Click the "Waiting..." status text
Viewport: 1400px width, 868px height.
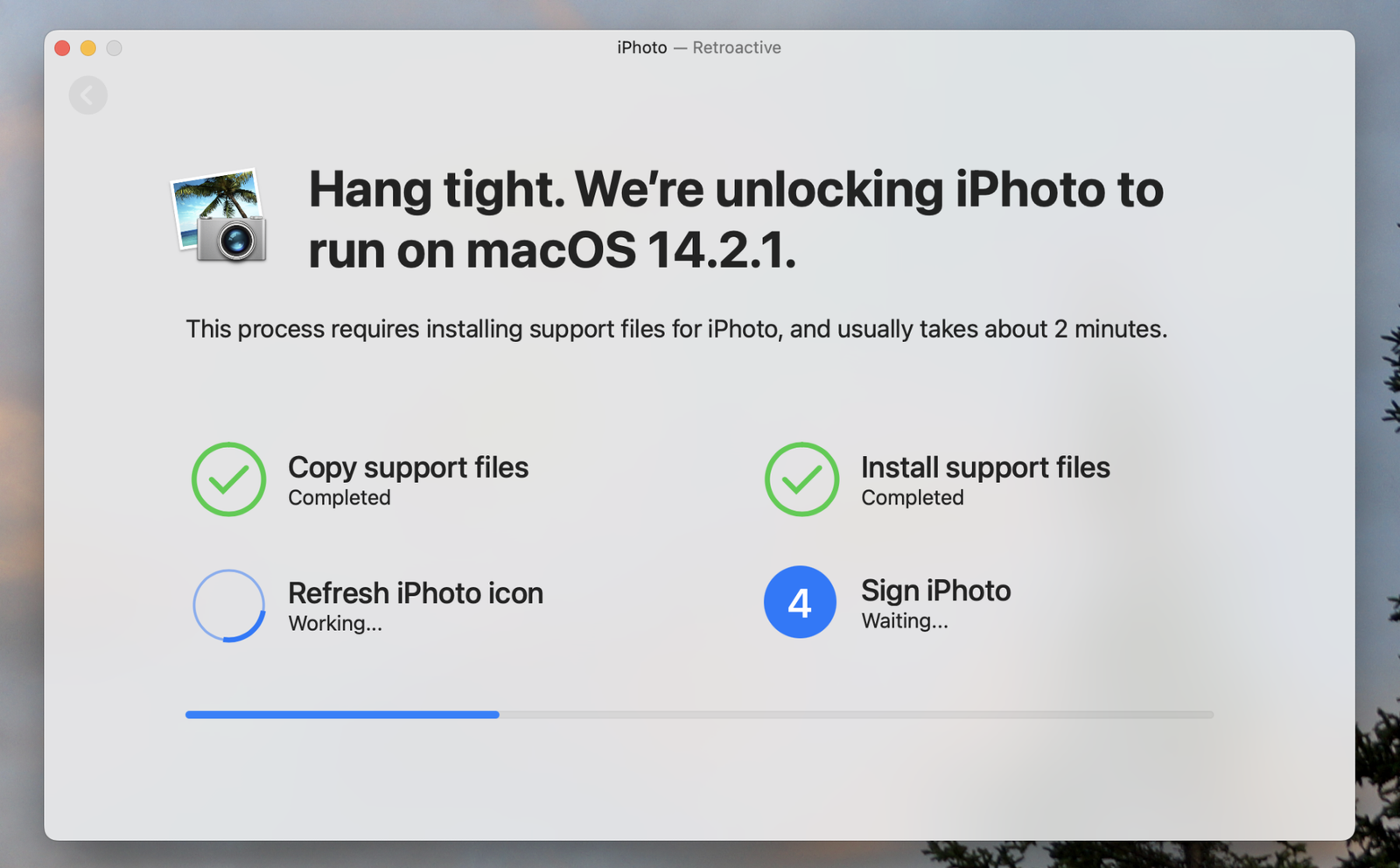(905, 620)
